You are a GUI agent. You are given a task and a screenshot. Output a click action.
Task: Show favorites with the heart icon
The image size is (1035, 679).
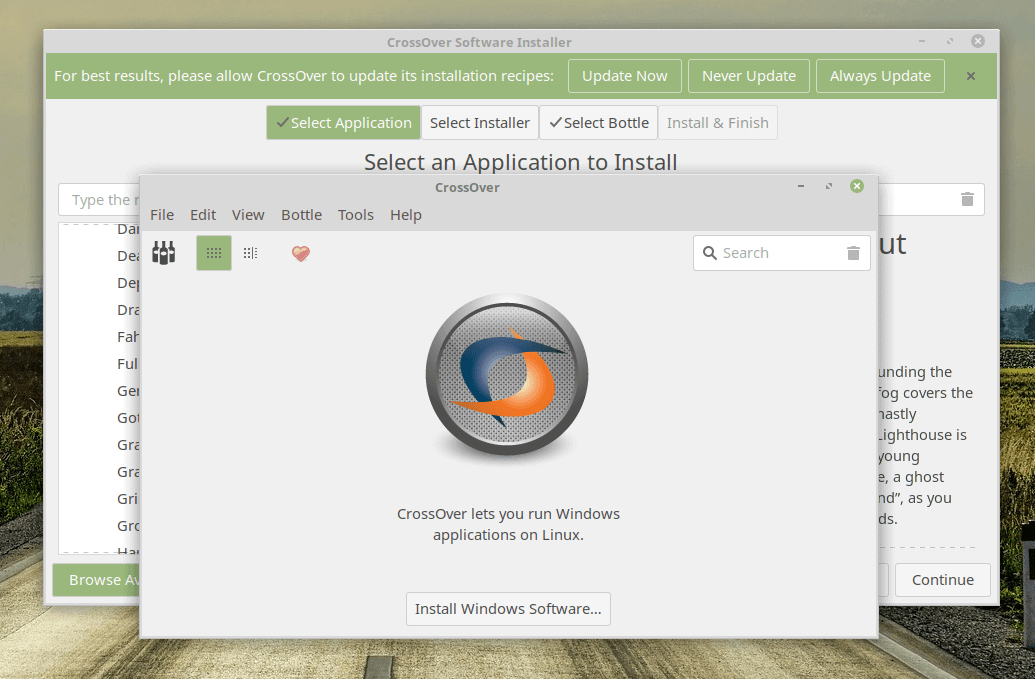pyautogui.click(x=301, y=253)
